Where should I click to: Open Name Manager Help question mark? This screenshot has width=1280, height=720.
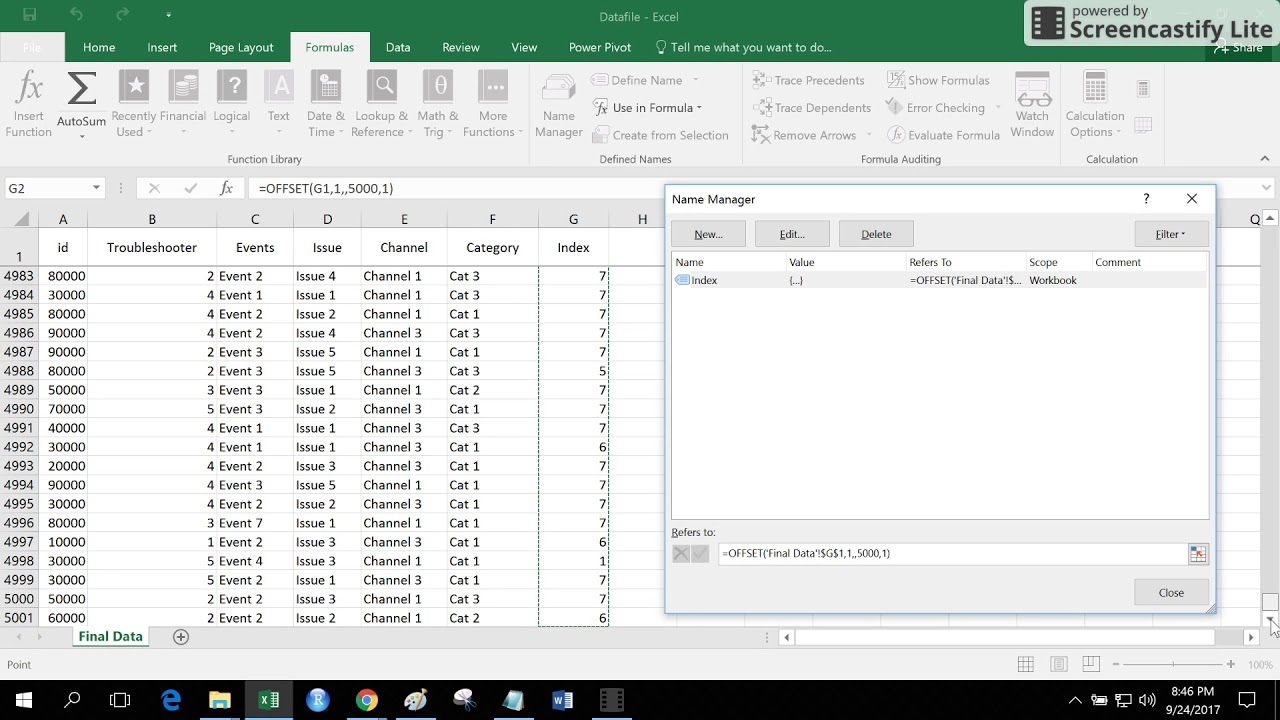pyautogui.click(x=1146, y=199)
